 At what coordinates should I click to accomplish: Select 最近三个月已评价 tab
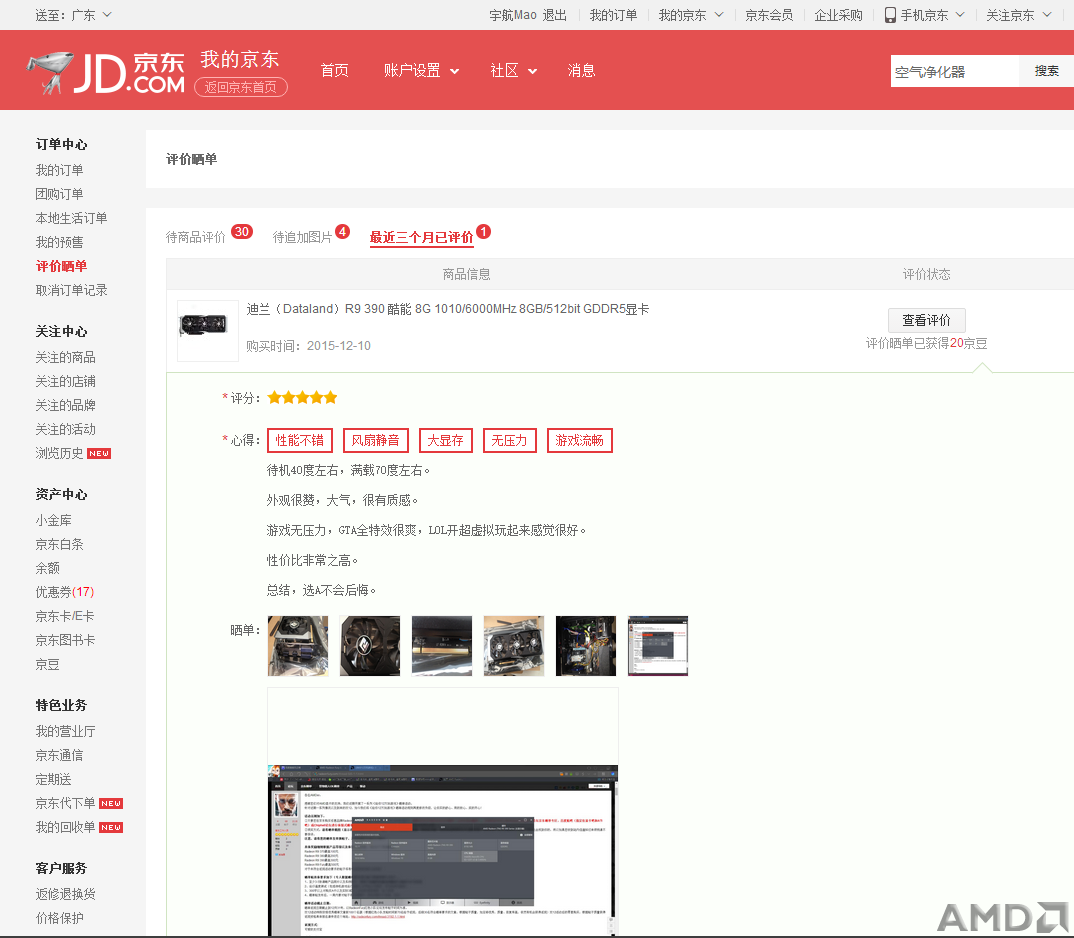[421, 237]
